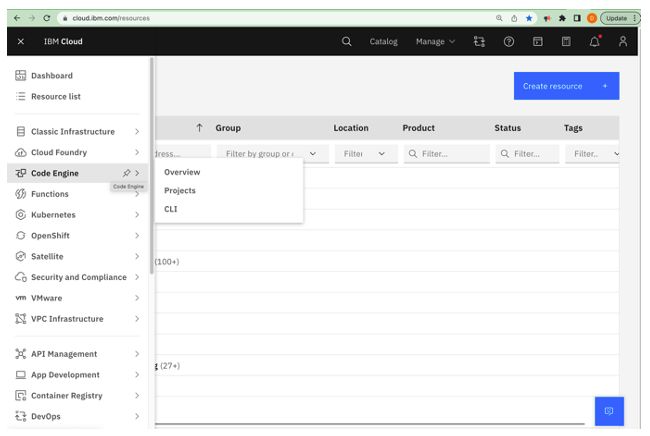Click the DevOps loop icon
The image size is (650, 436).
[x=20, y=416]
